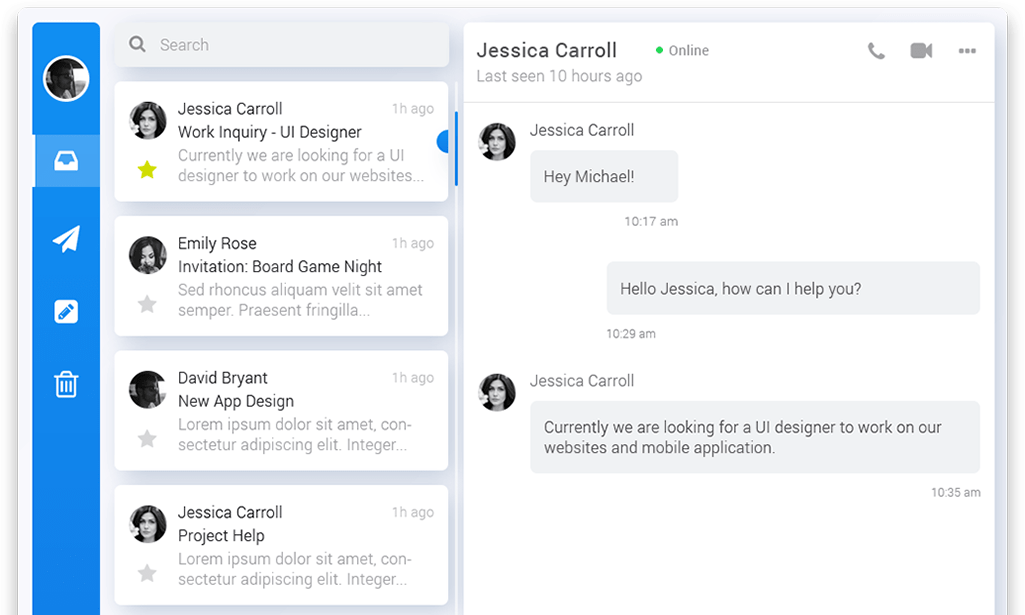The image size is (1025, 615).
Task: Open sent messages paper plane icon
Action: pos(66,239)
